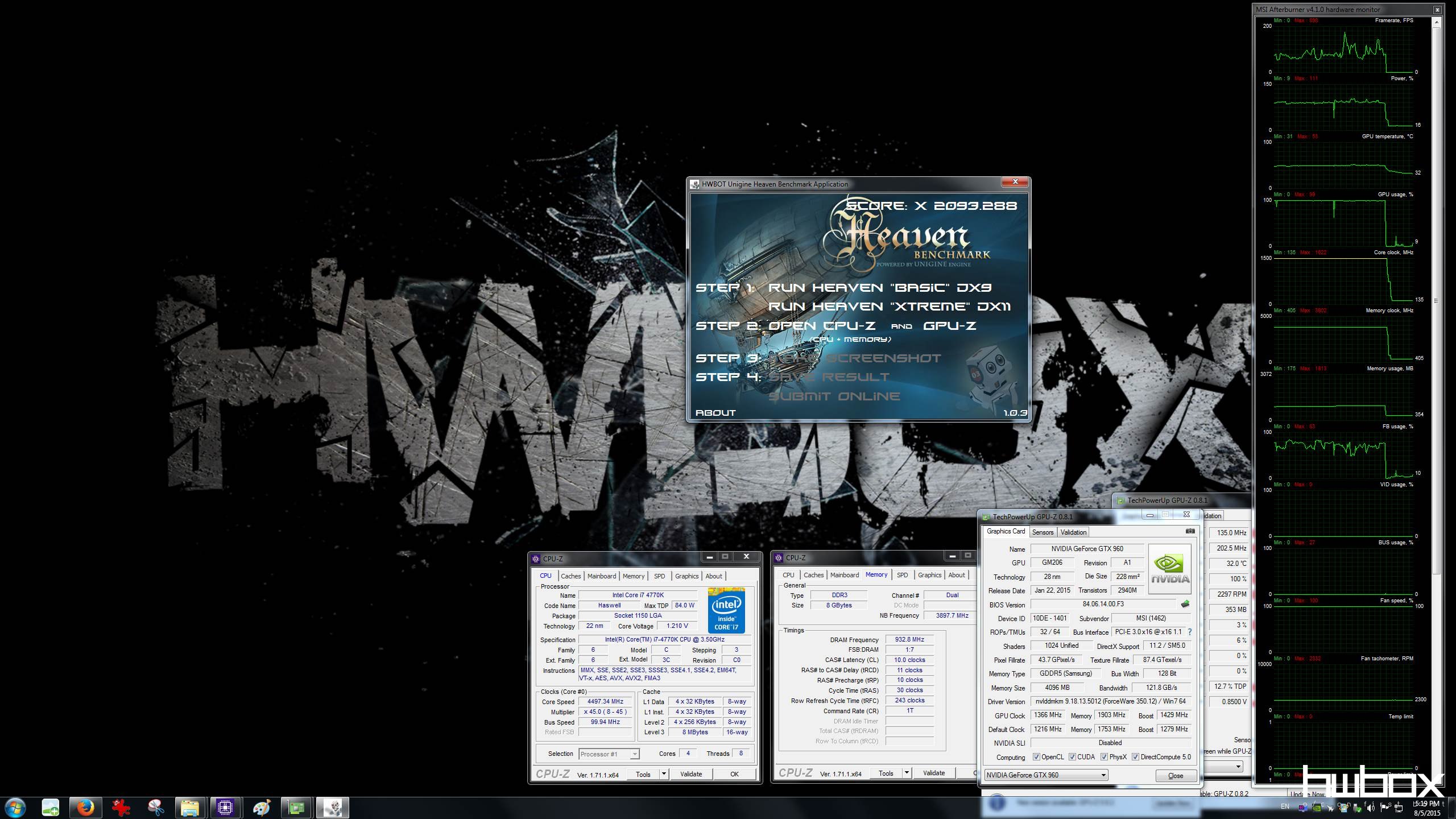Click ABOUT in the Heaven benchmark window
Screen dimensions: 1456x819
tap(715, 413)
